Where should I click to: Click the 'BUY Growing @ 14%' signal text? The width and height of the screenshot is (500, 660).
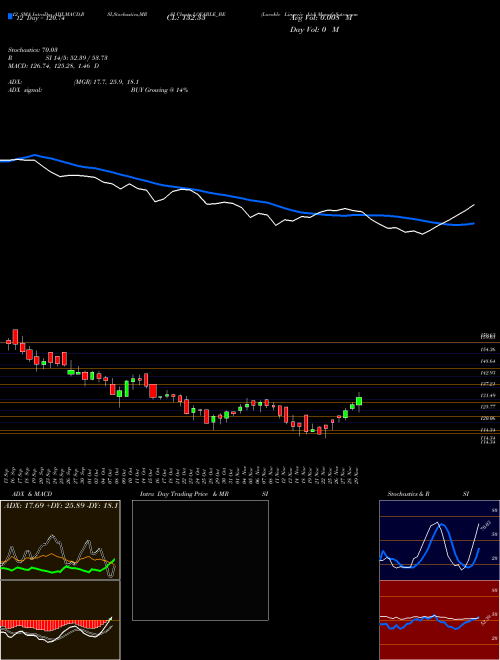click(159, 90)
